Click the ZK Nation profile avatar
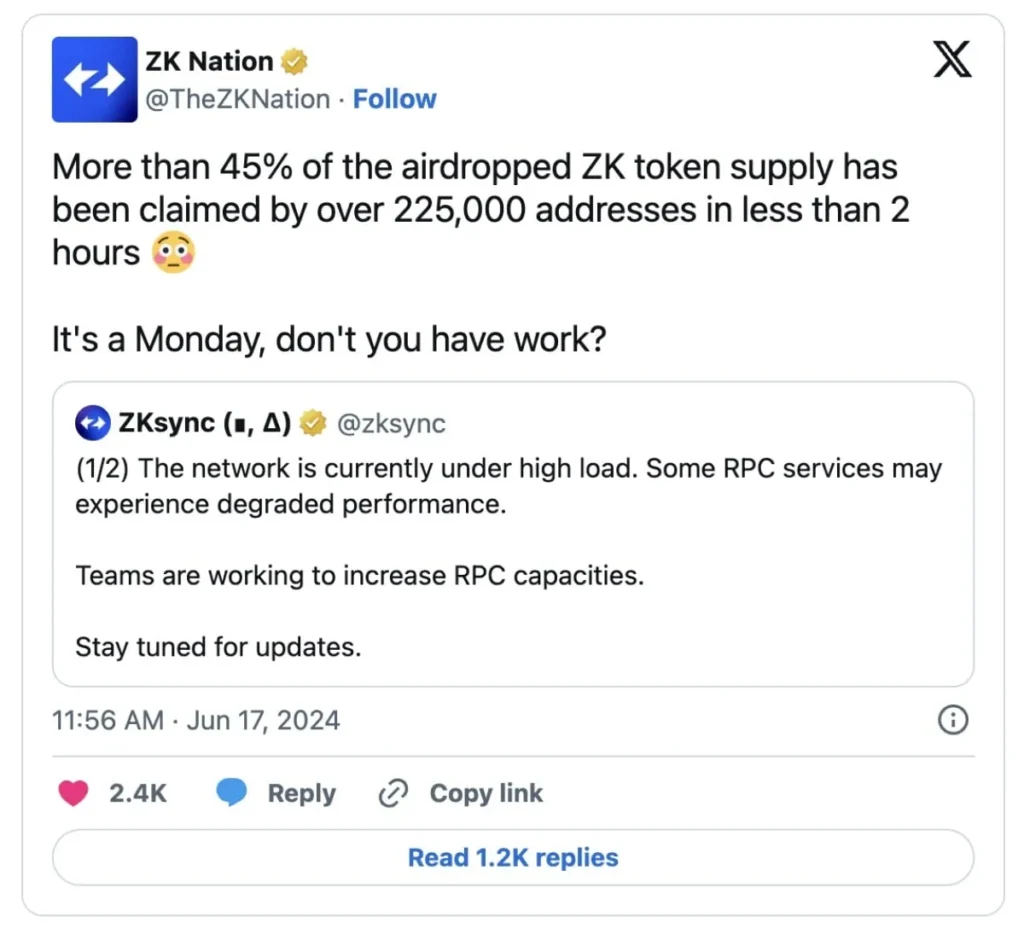 (x=95, y=79)
